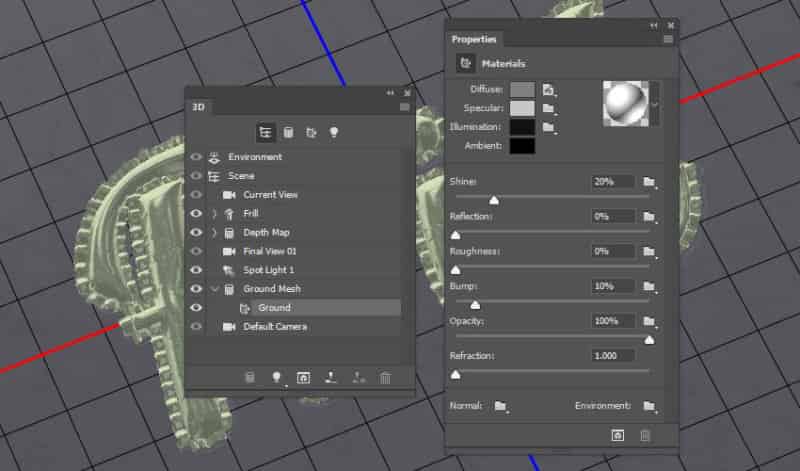Hide the Ground material

pos(196,308)
